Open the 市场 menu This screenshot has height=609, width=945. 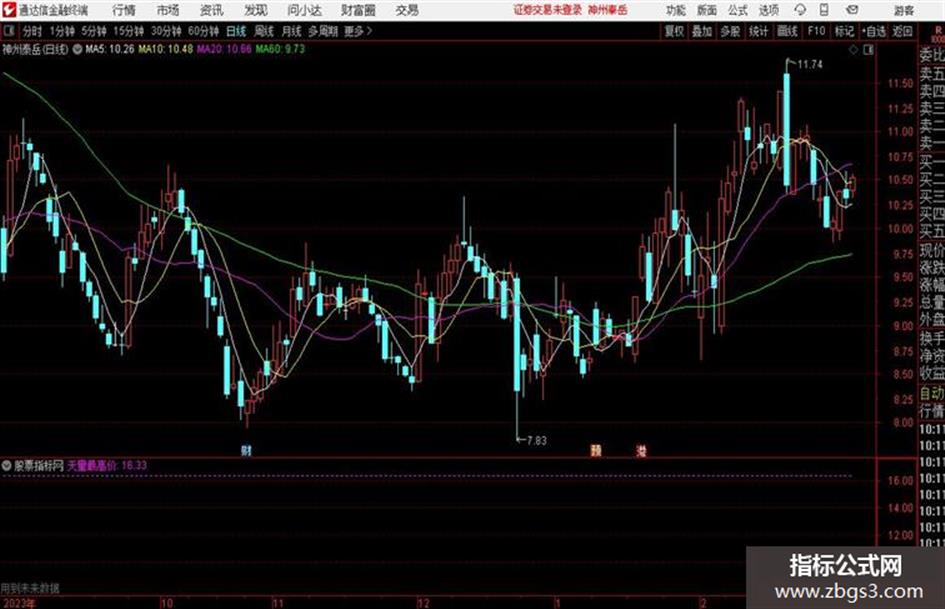pyautogui.click(x=168, y=10)
